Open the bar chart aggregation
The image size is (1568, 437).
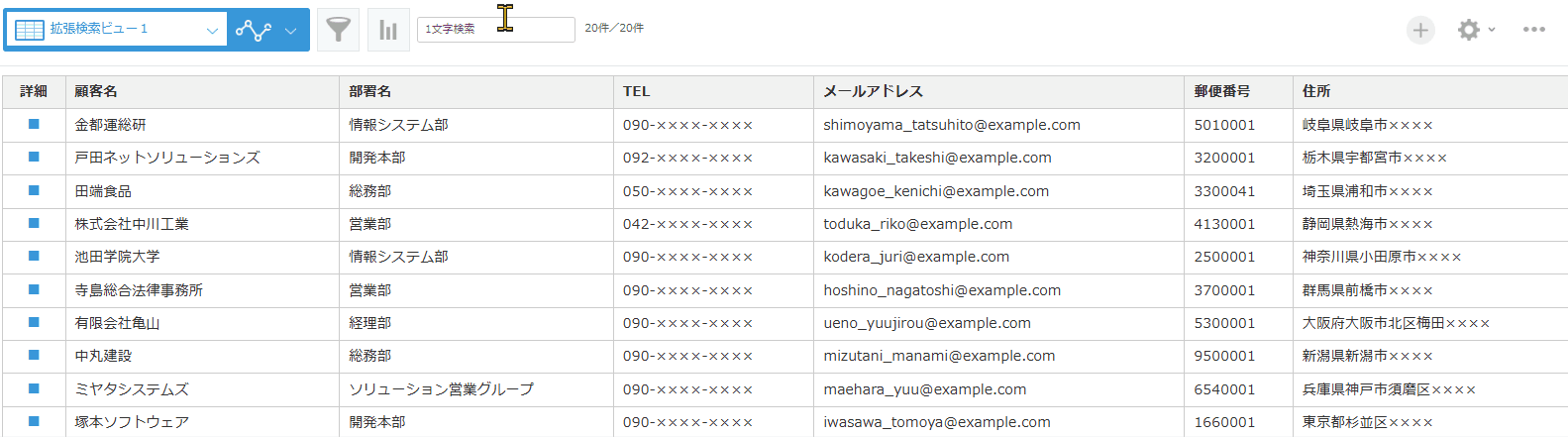pos(388,30)
